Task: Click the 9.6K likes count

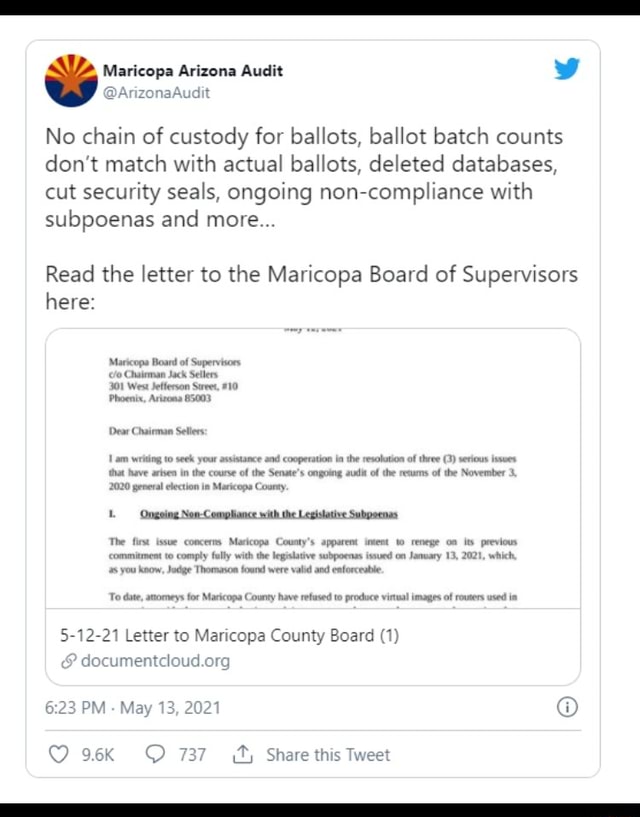Action: 98,755
